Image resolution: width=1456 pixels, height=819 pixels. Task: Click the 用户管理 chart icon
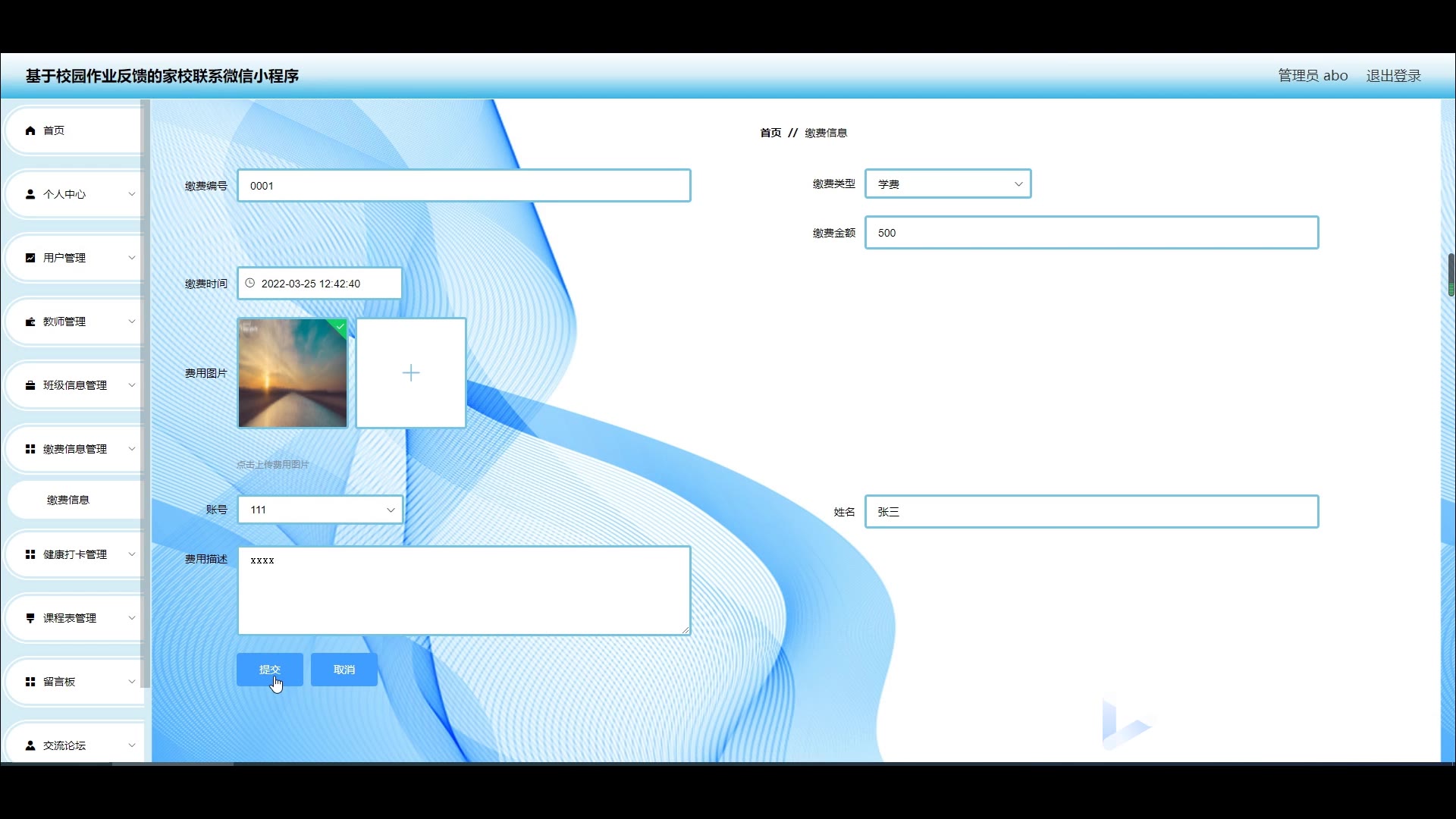(30, 258)
